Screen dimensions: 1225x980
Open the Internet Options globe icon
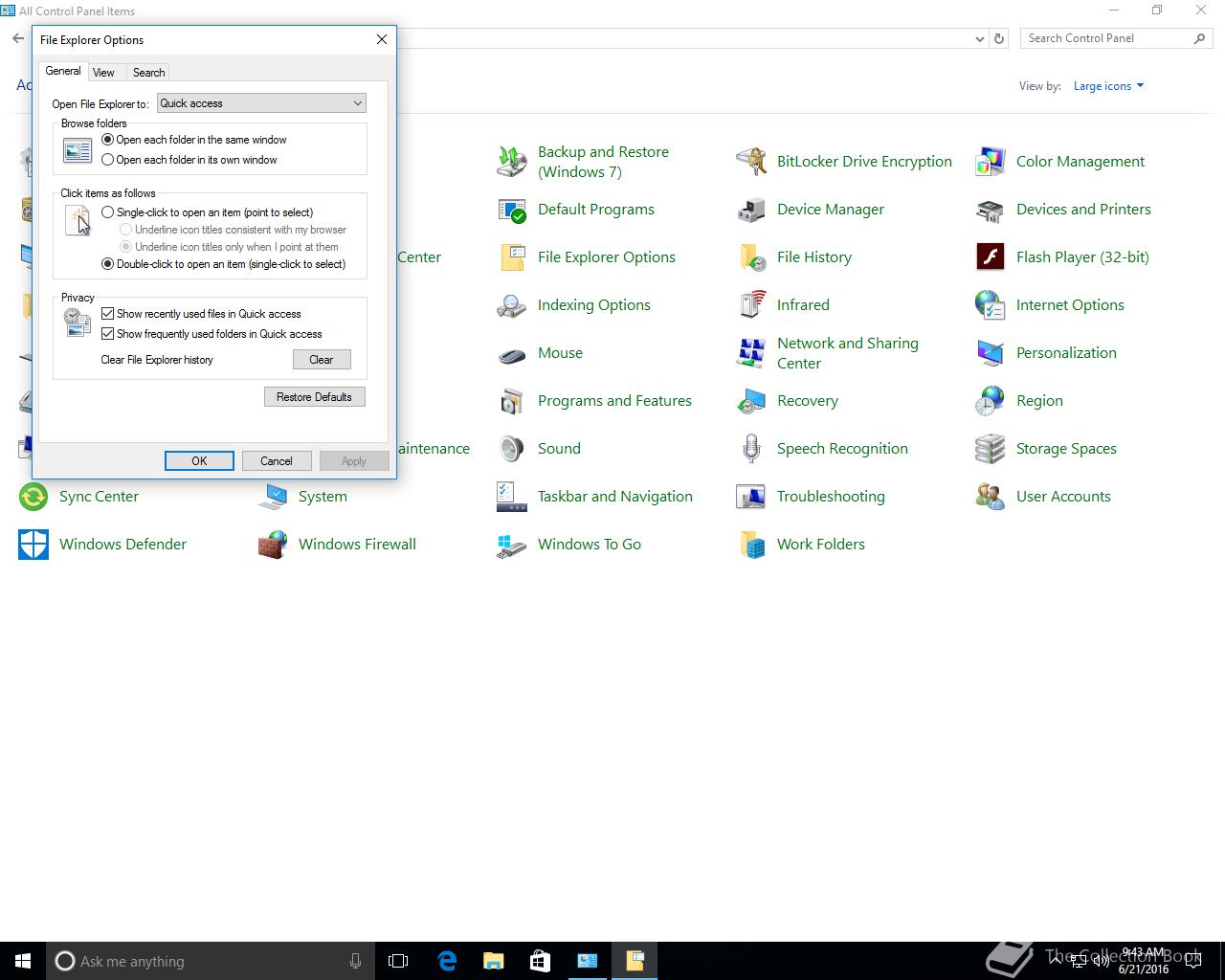pyautogui.click(x=991, y=305)
